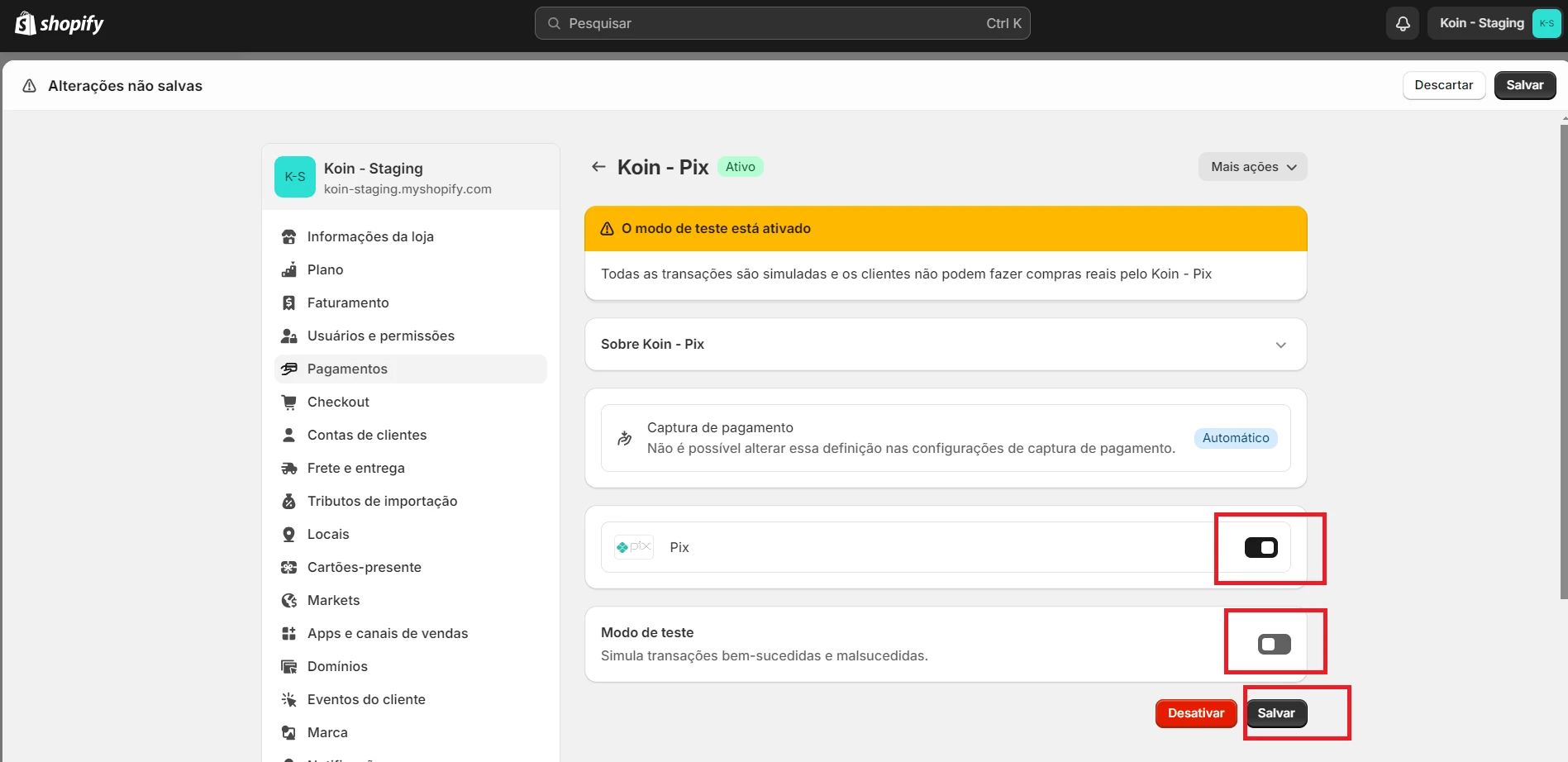Click the bottom Salvar button
The image size is (1568, 762).
(x=1276, y=713)
